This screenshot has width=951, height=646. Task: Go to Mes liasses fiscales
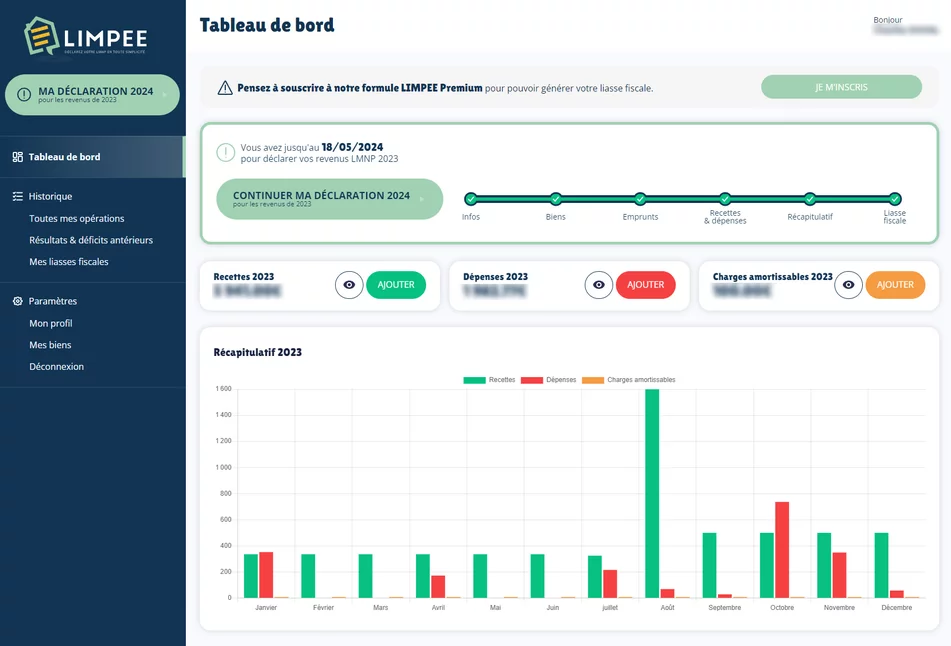[x=69, y=262]
